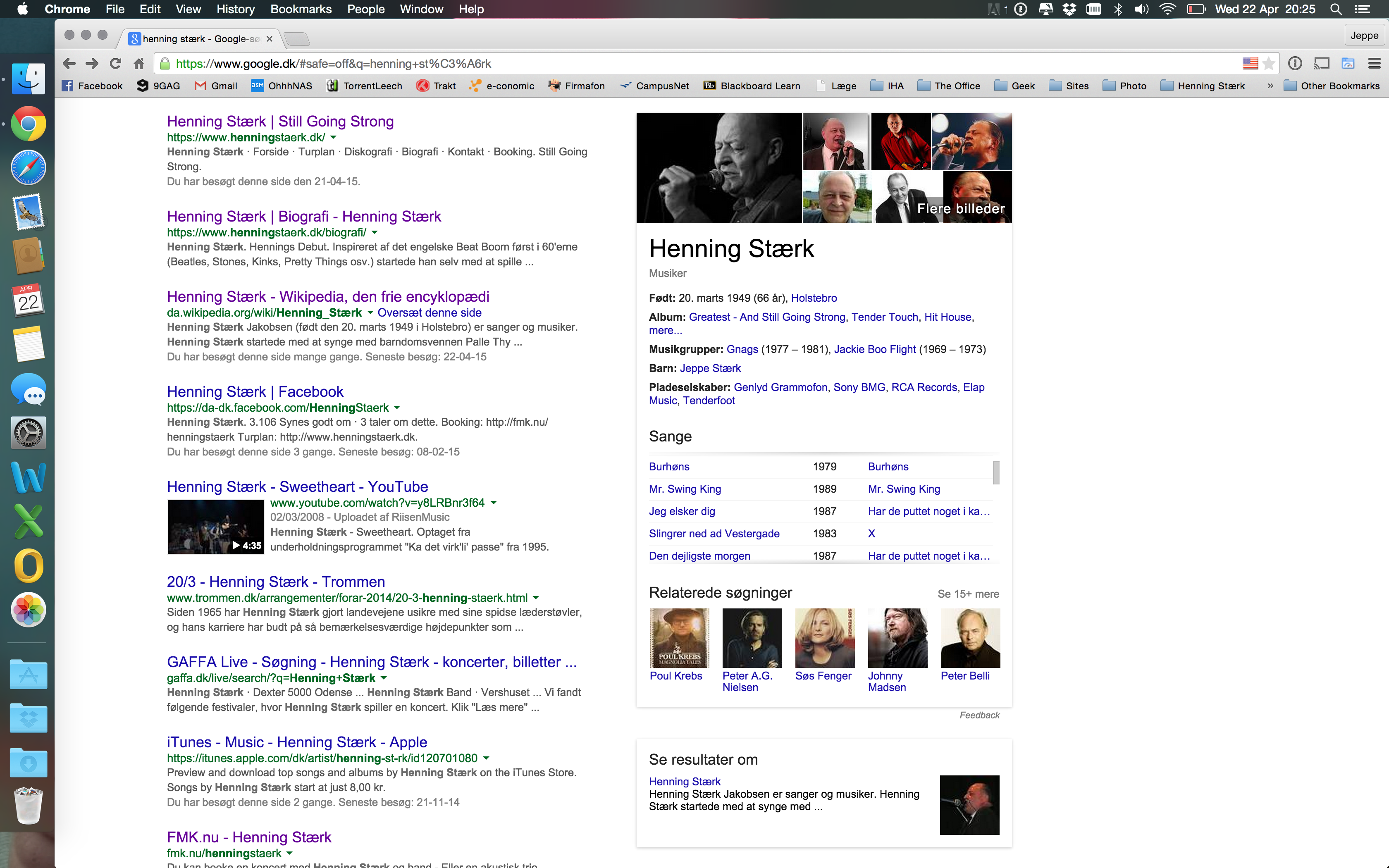Open Gnags music group link

742,350
